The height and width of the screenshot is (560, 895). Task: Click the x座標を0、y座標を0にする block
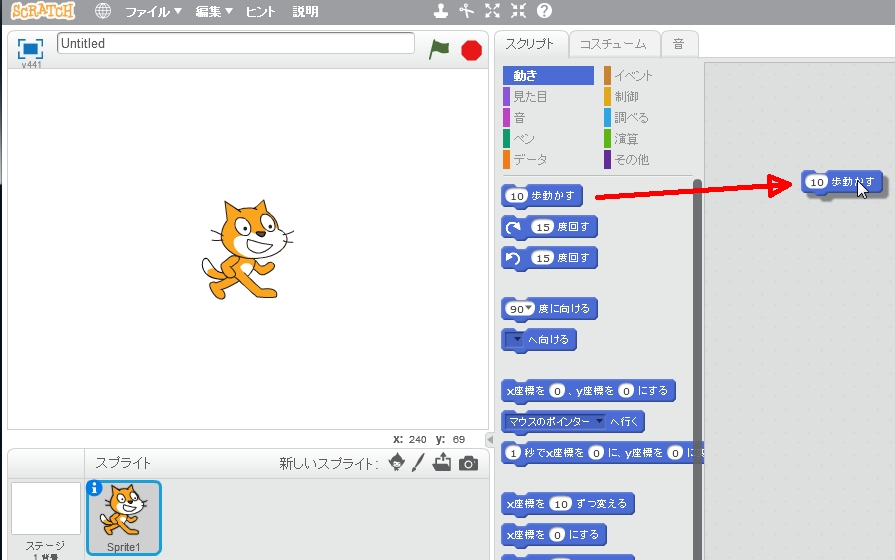[588, 391]
